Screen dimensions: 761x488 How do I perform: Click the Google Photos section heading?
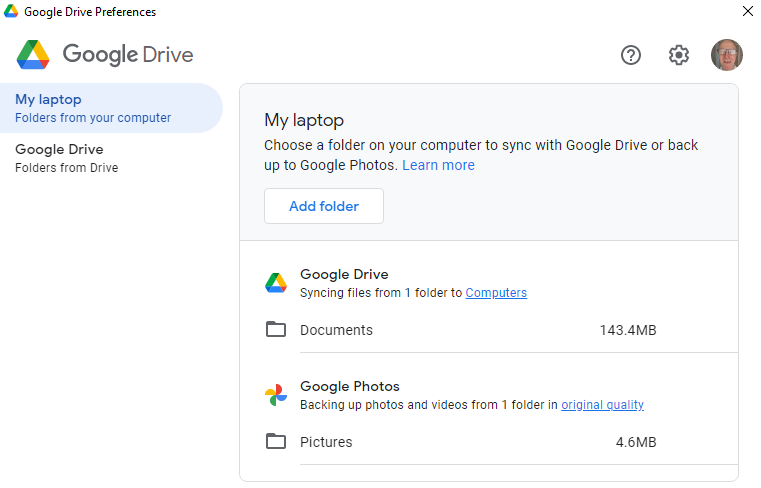[x=349, y=386]
